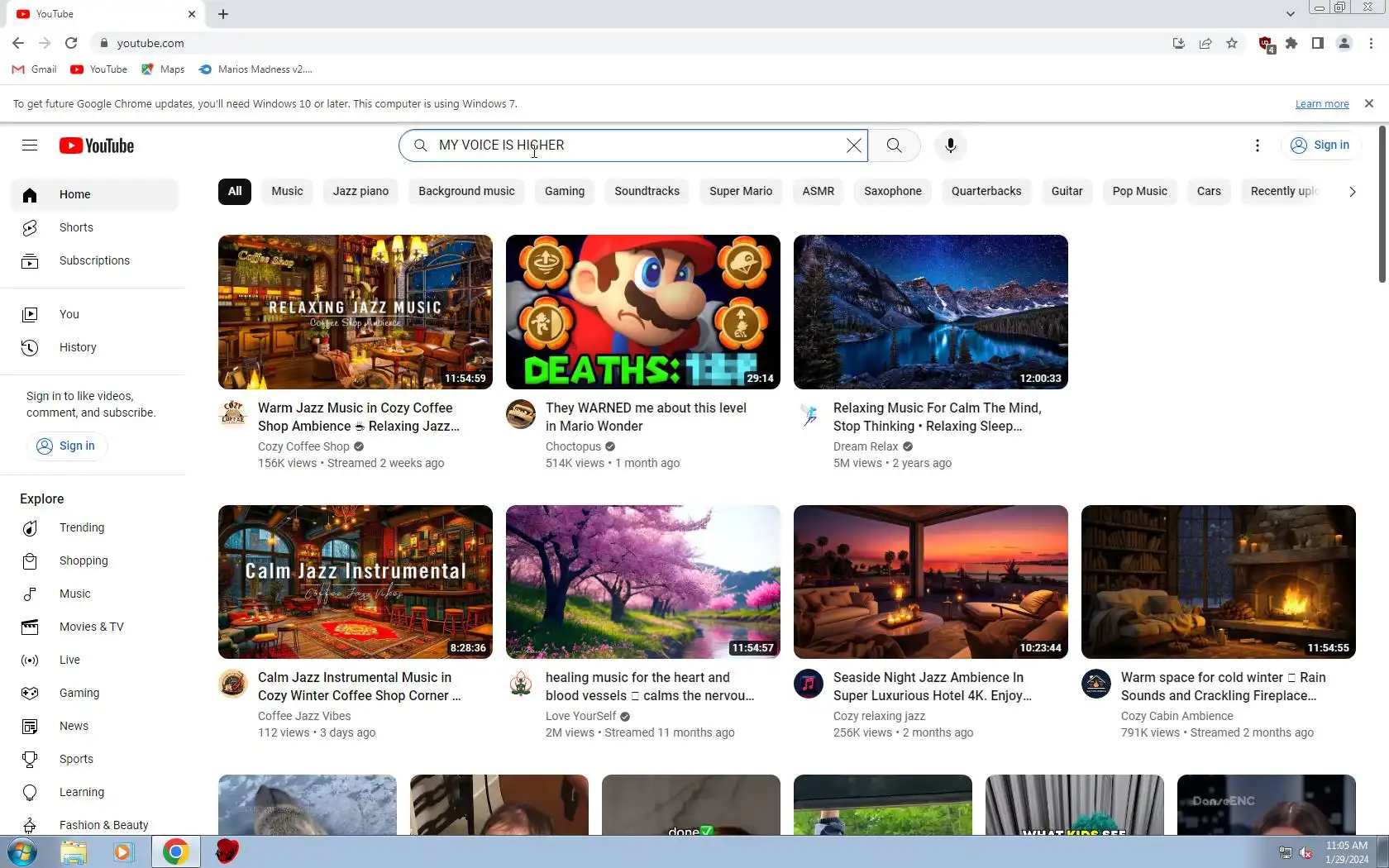1389x868 pixels.
Task: Open the mountain lake video thumbnail
Action: (x=931, y=312)
